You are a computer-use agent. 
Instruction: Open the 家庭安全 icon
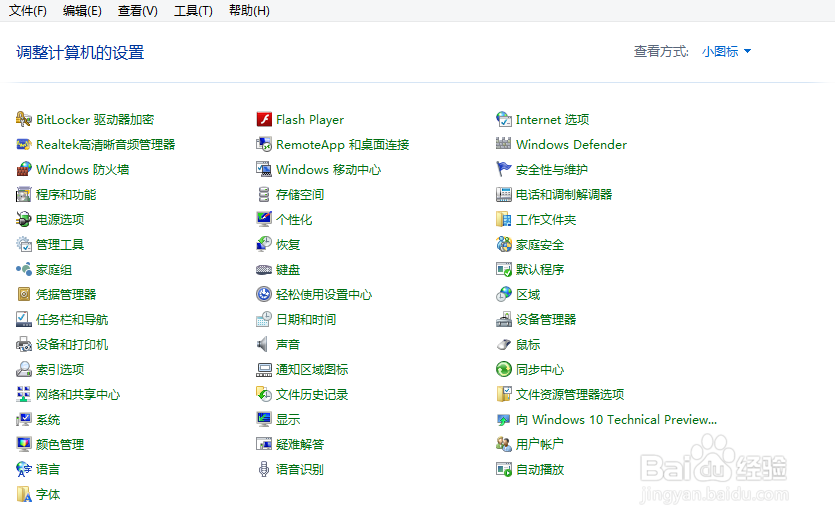(504, 244)
